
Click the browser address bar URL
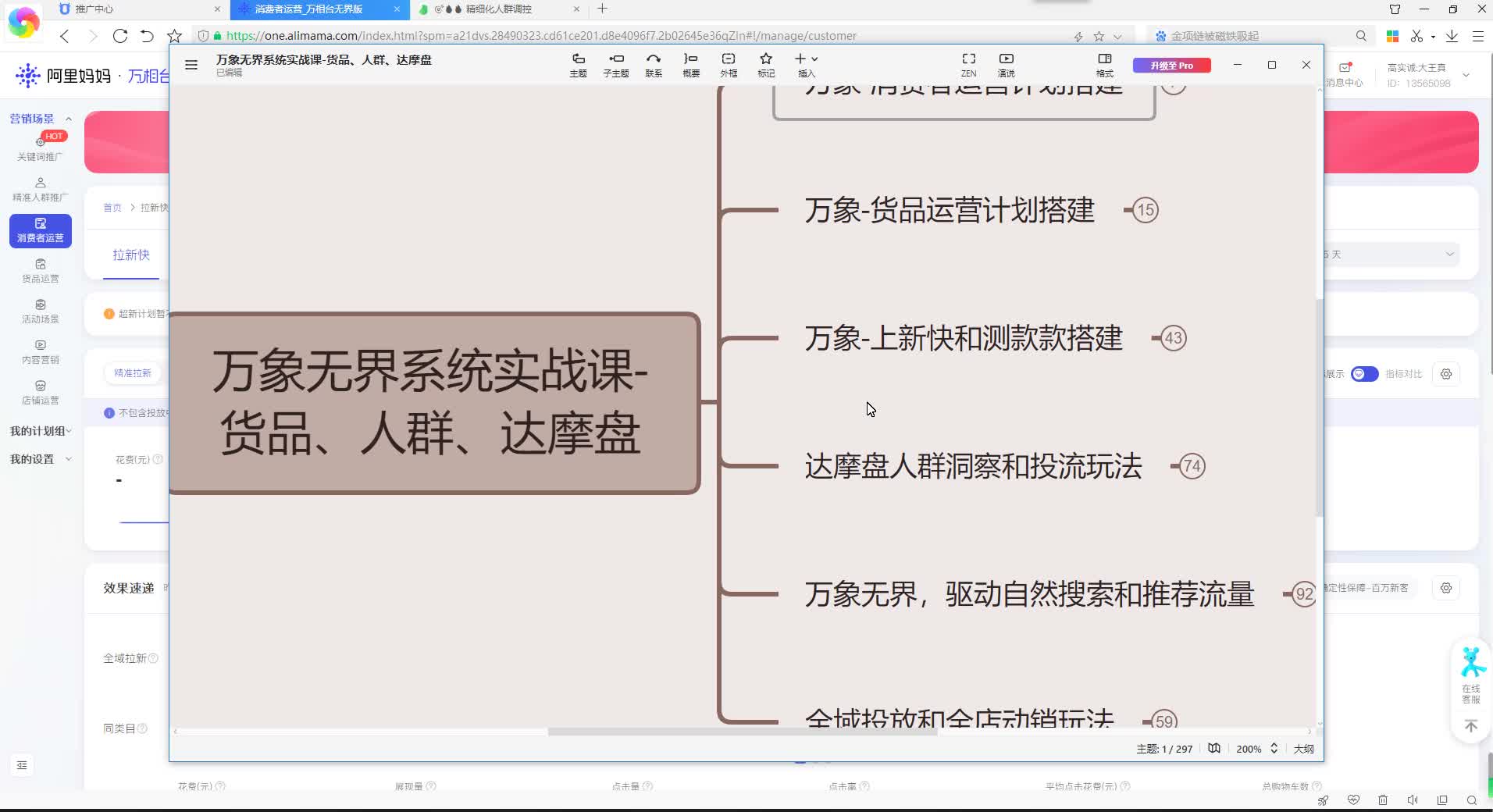(x=540, y=36)
